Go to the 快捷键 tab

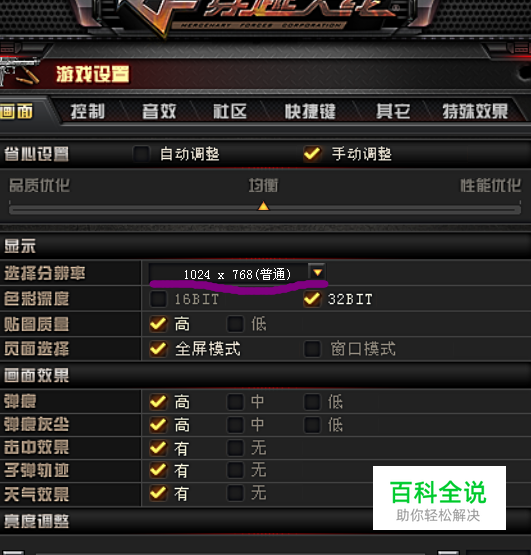pos(310,112)
